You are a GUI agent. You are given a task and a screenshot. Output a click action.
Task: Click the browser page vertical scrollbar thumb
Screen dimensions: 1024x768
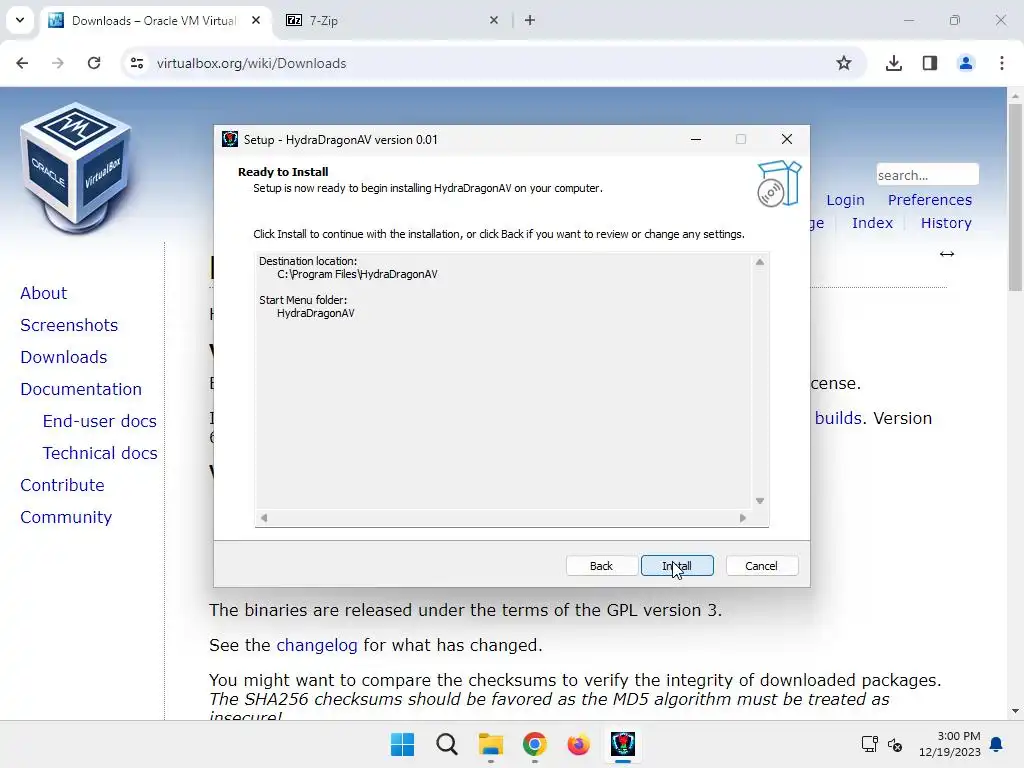click(x=1015, y=196)
